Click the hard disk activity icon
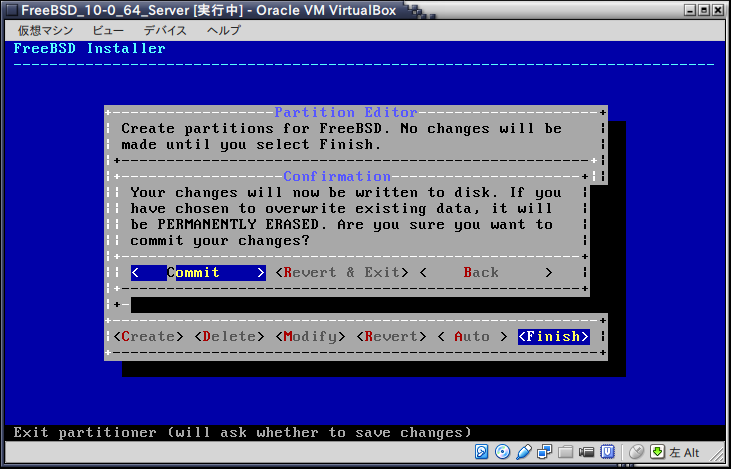Image resolution: width=731 pixels, height=469 pixels. click(x=482, y=453)
